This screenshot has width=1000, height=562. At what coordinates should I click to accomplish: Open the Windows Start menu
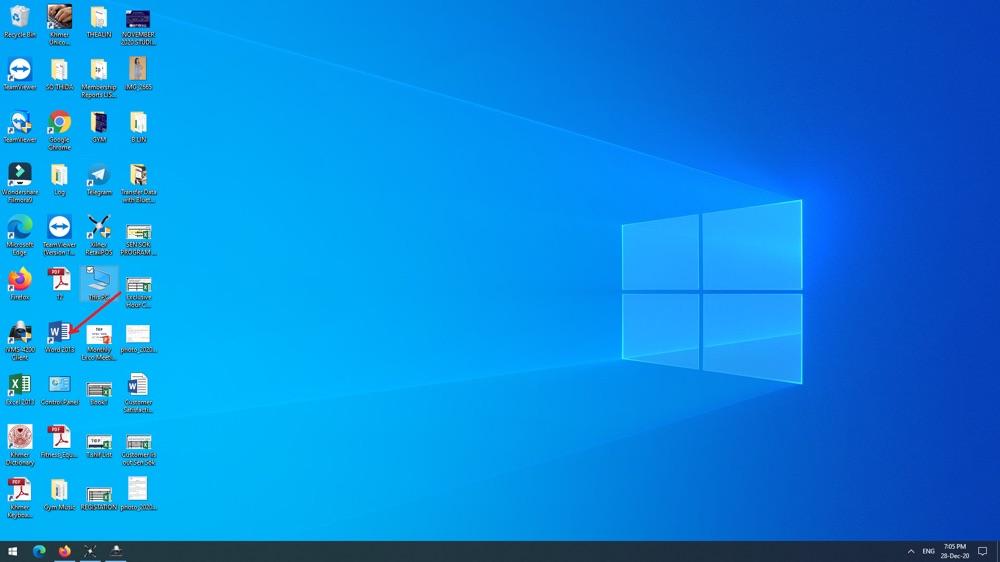point(13,551)
